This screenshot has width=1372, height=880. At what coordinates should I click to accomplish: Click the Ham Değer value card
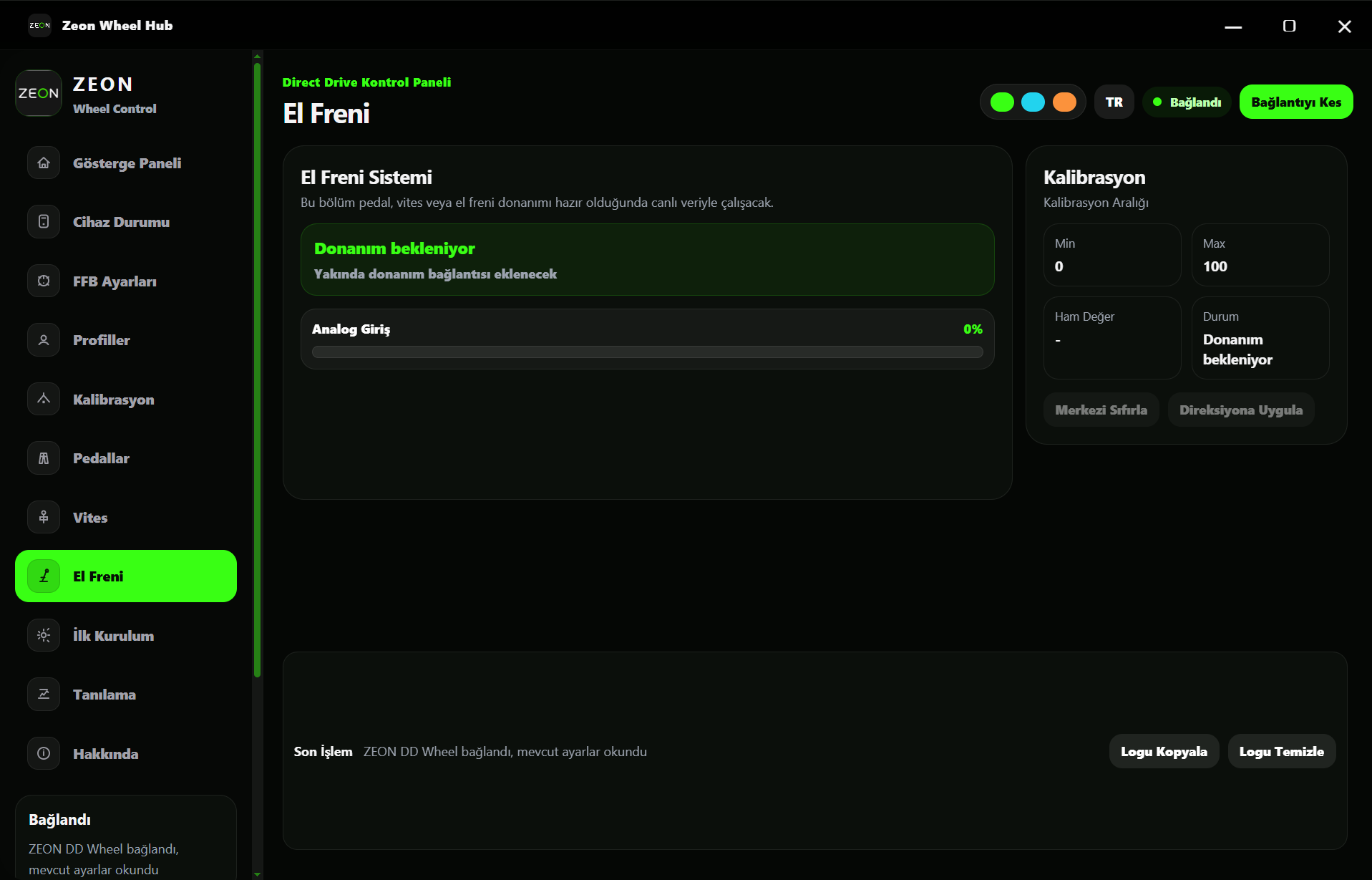1112,338
